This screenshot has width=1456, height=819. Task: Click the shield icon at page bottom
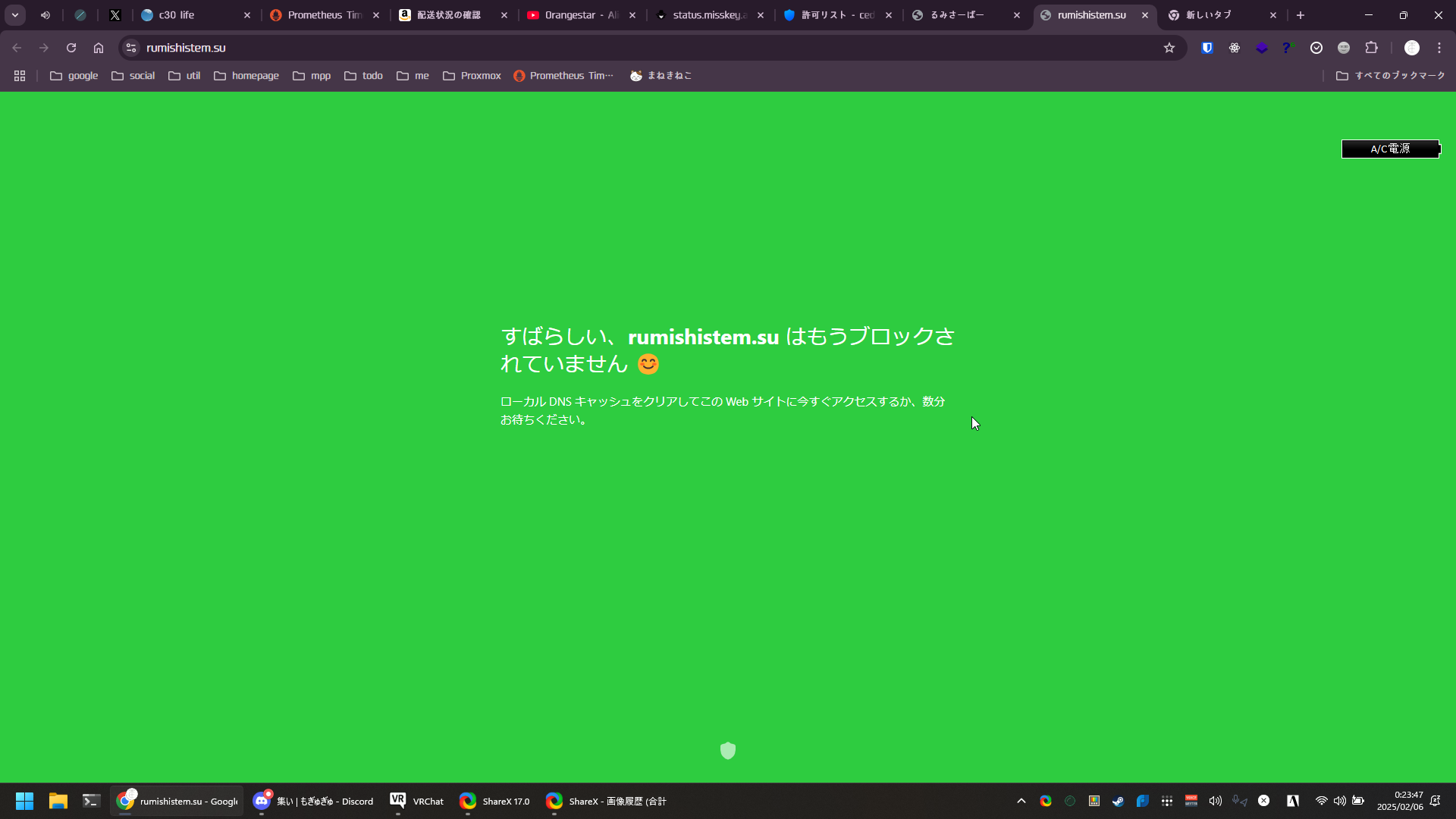point(728,751)
